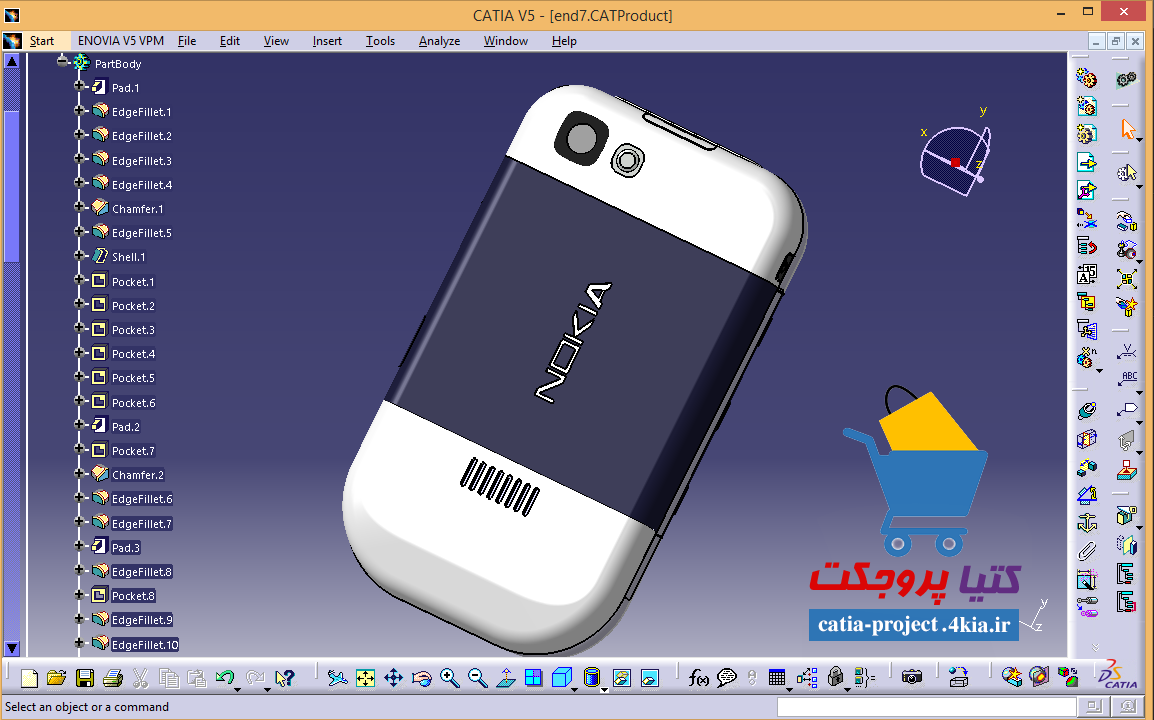Click the tree scrollbar up arrow

(12, 61)
